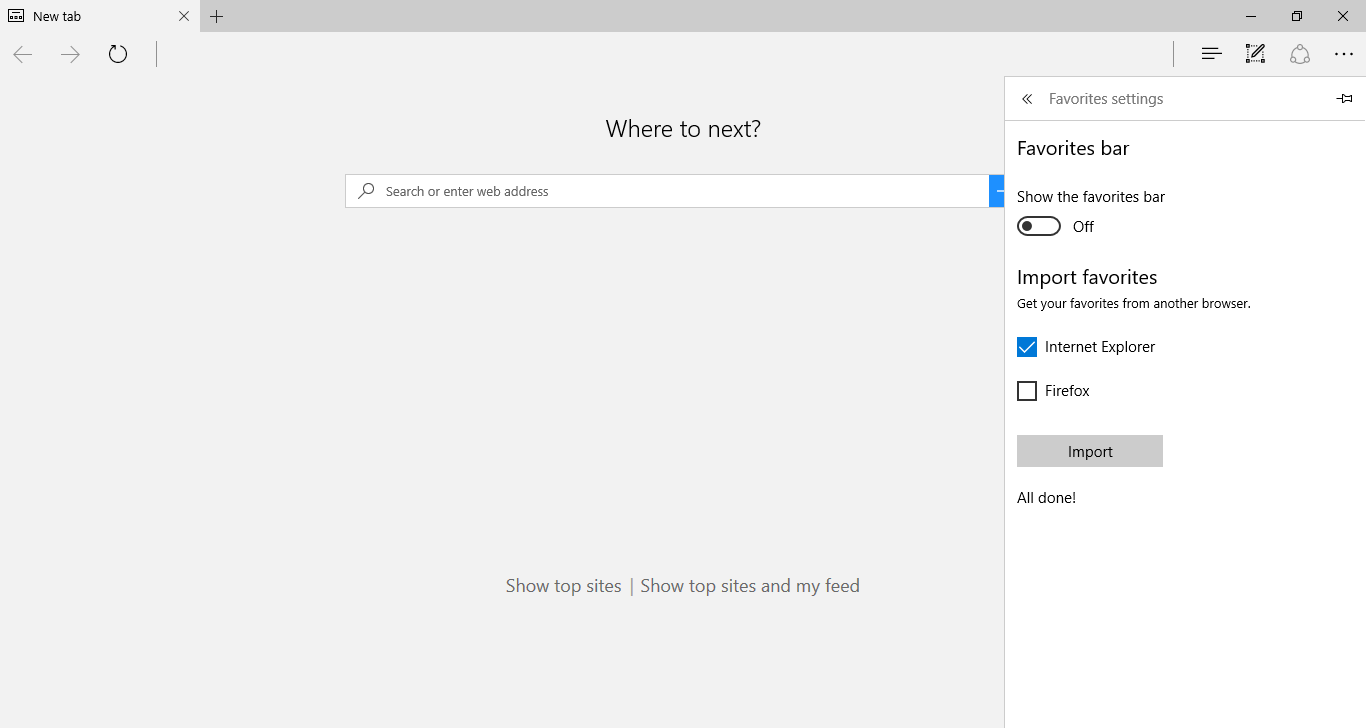Click the Favorites bar heading

(1073, 148)
